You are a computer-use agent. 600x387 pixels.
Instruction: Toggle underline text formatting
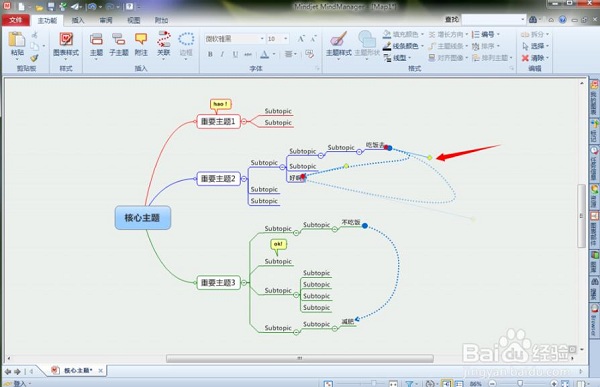point(235,54)
